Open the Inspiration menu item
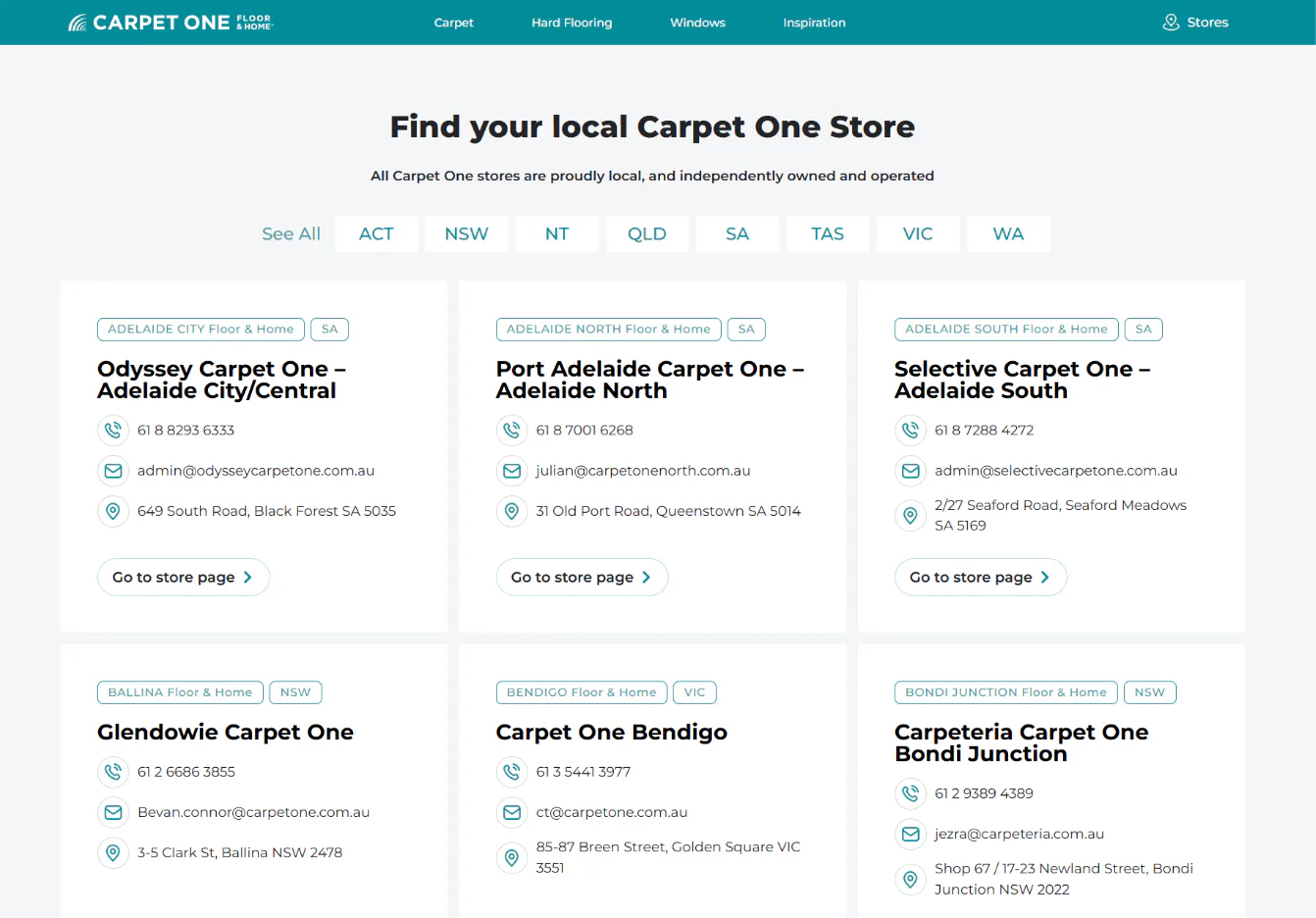This screenshot has width=1316, height=918. (814, 23)
